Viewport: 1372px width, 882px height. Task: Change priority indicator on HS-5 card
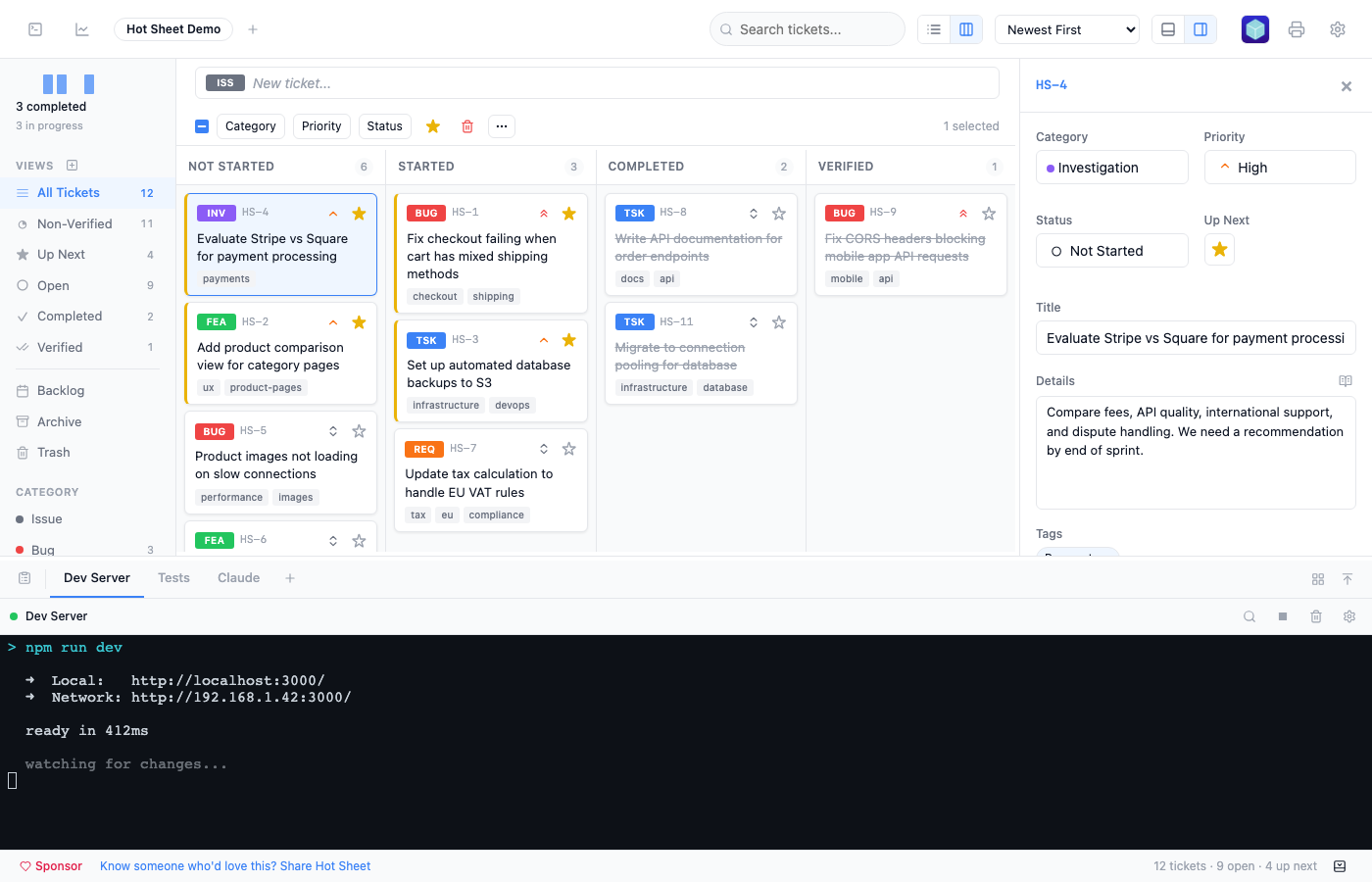[333, 431]
